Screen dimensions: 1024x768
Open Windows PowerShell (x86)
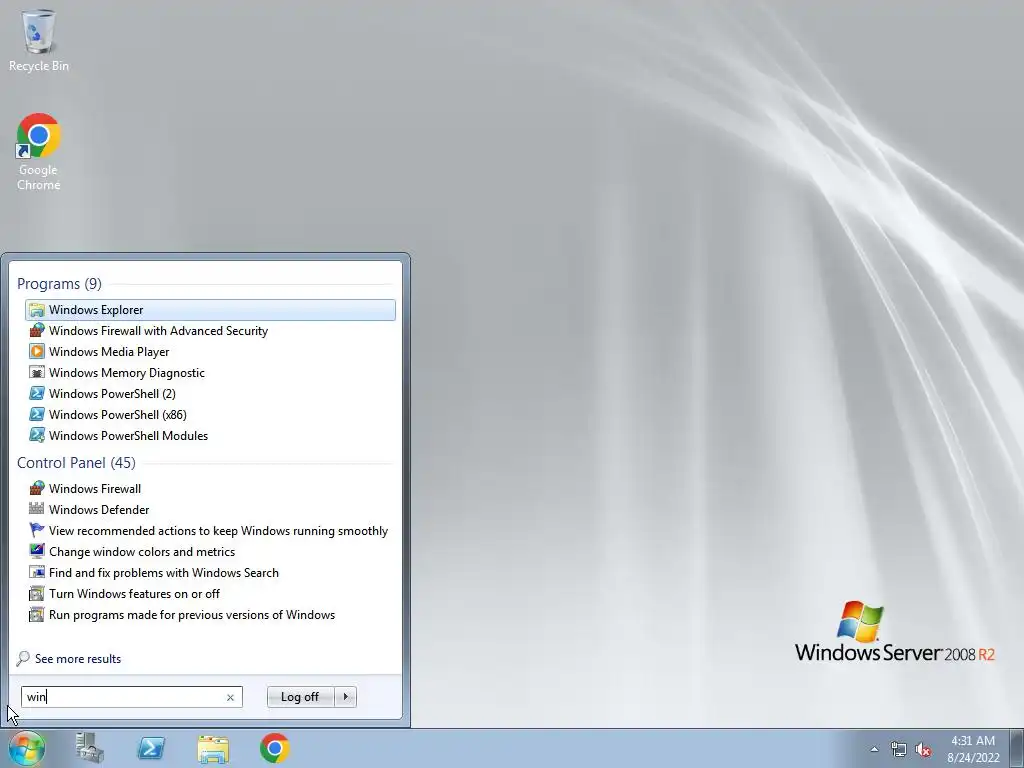click(x=210, y=414)
